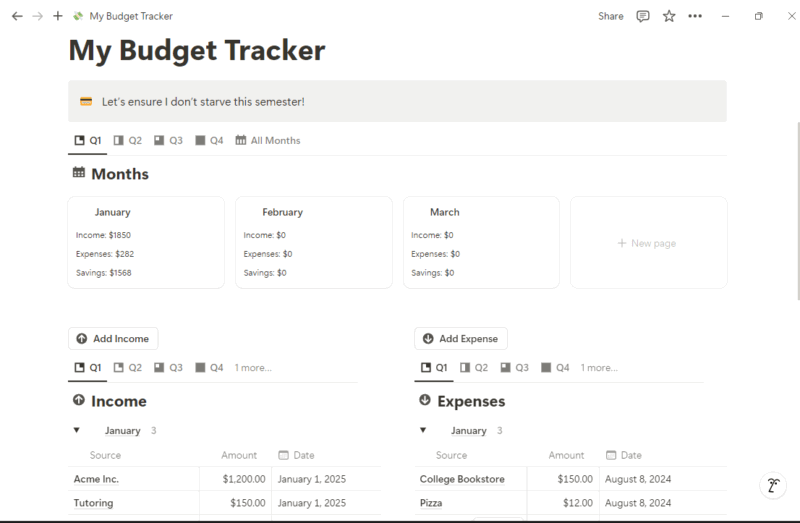Viewport: 800px width, 523px height.
Task: Click the $1,200.00 amount cell
Action: (x=235, y=479)
